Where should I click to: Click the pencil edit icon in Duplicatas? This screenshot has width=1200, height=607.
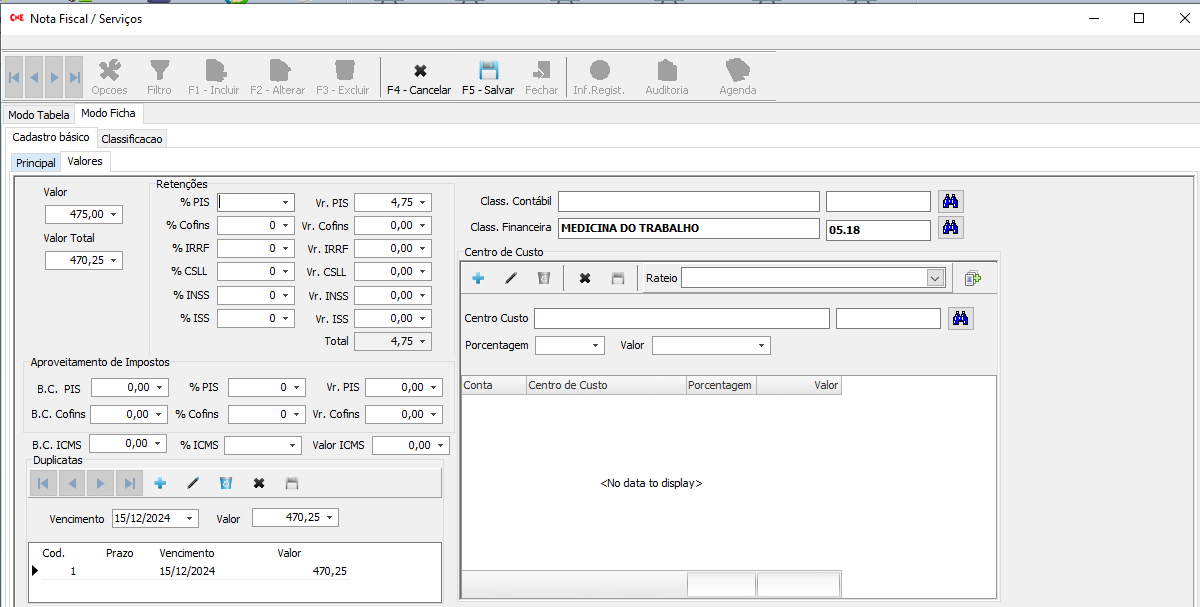pos(193,483)
